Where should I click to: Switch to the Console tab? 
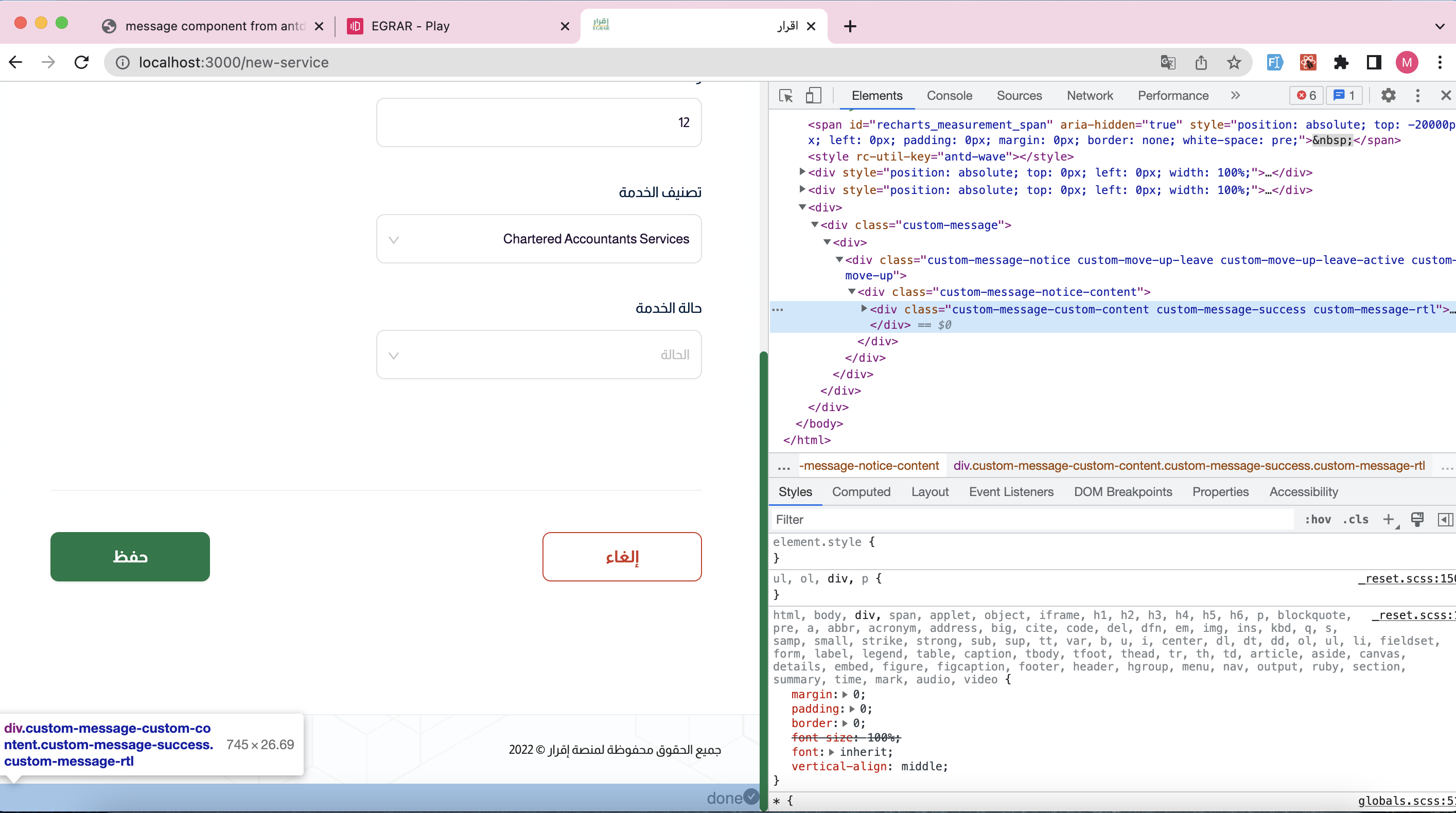point(949,96)
